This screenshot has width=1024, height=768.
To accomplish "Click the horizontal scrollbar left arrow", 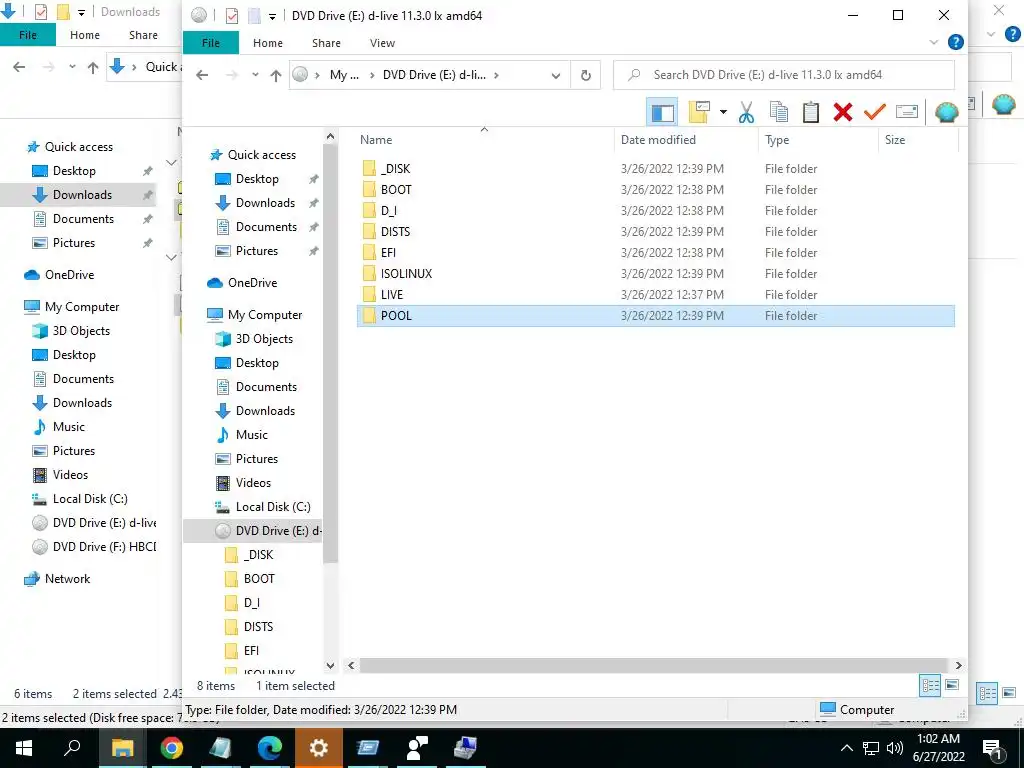I will (x=351, y=665).
